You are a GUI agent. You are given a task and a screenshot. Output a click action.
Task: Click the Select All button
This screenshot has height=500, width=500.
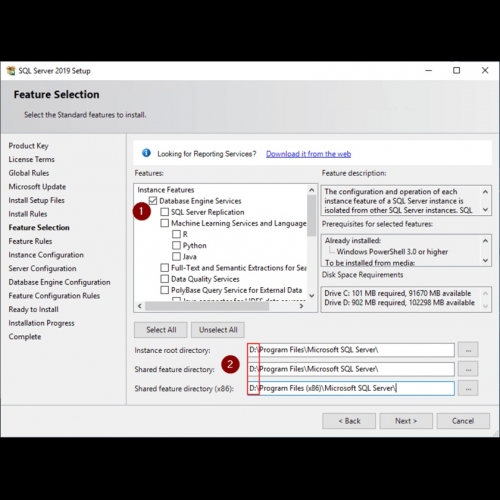tap(161, 330)
